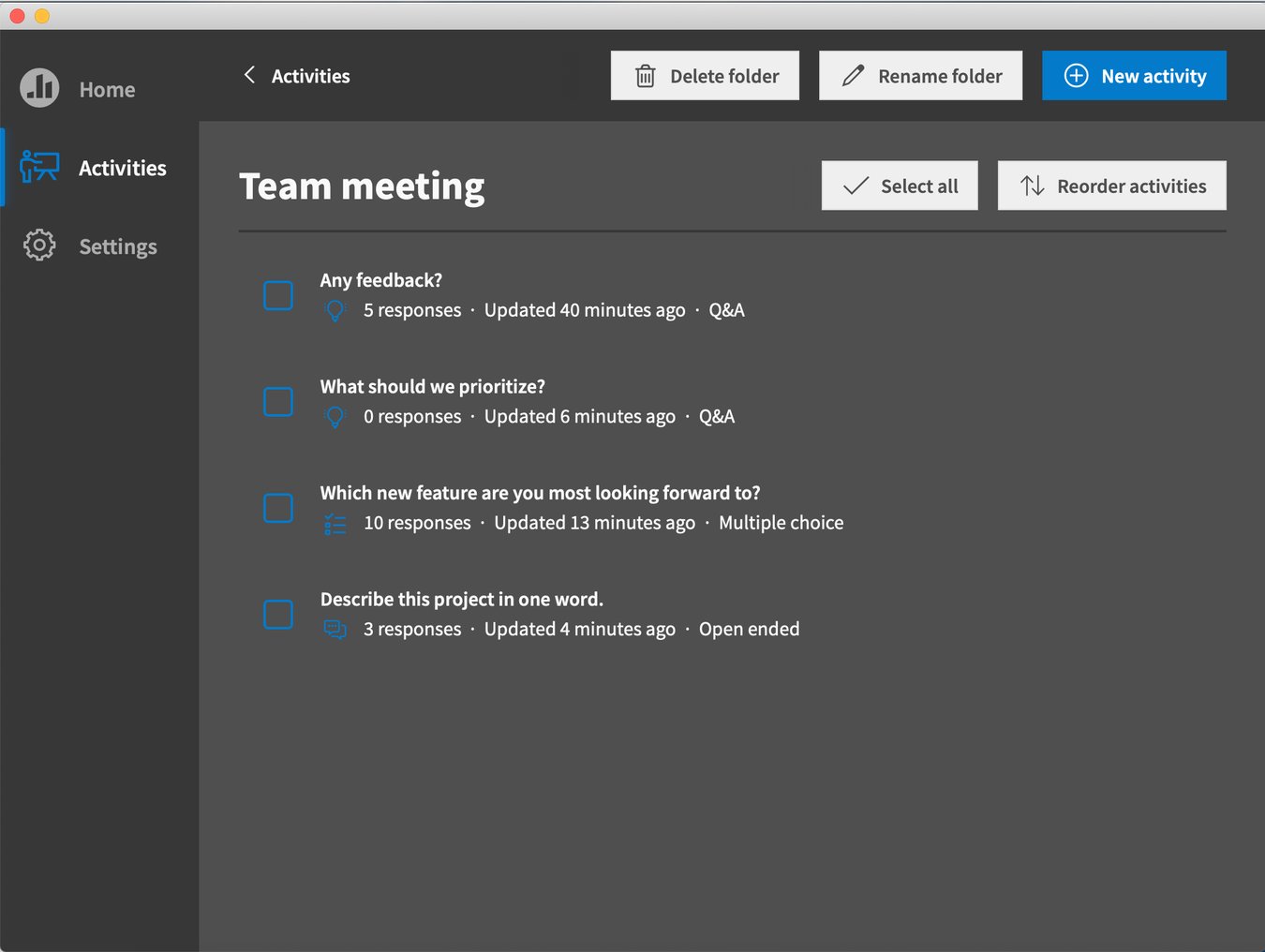1265x952 pixels.
Task: Click the lightbulb icon under Any feedback?
Action: point(335,310)
